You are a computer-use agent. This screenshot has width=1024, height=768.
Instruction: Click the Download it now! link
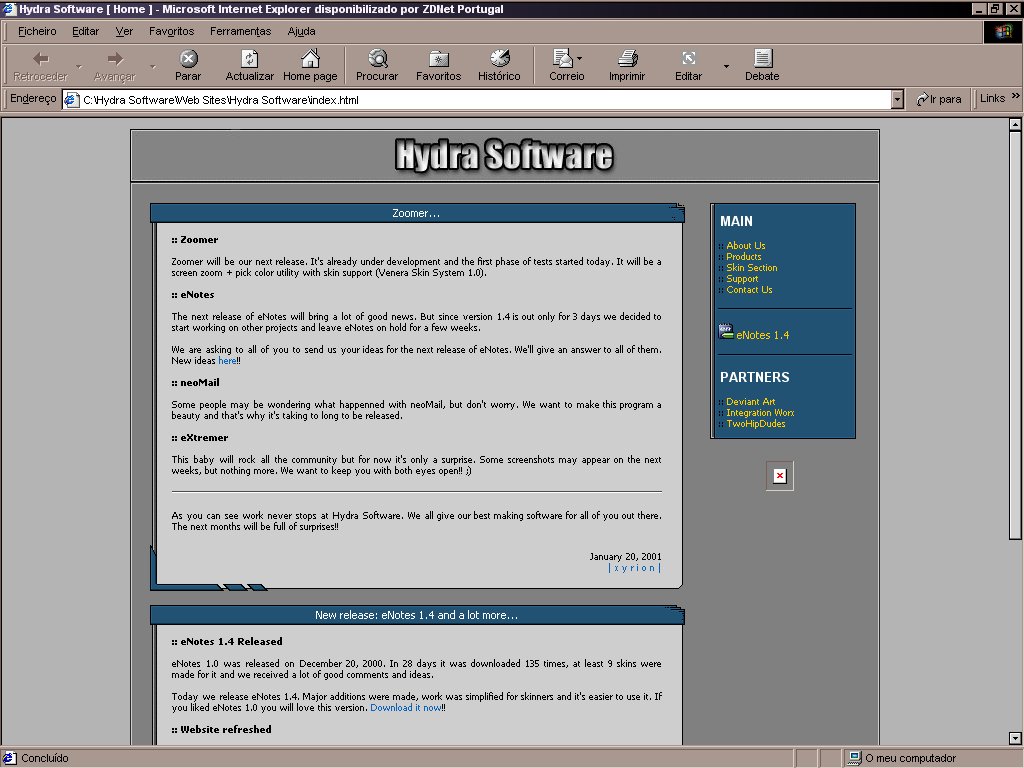406,706
